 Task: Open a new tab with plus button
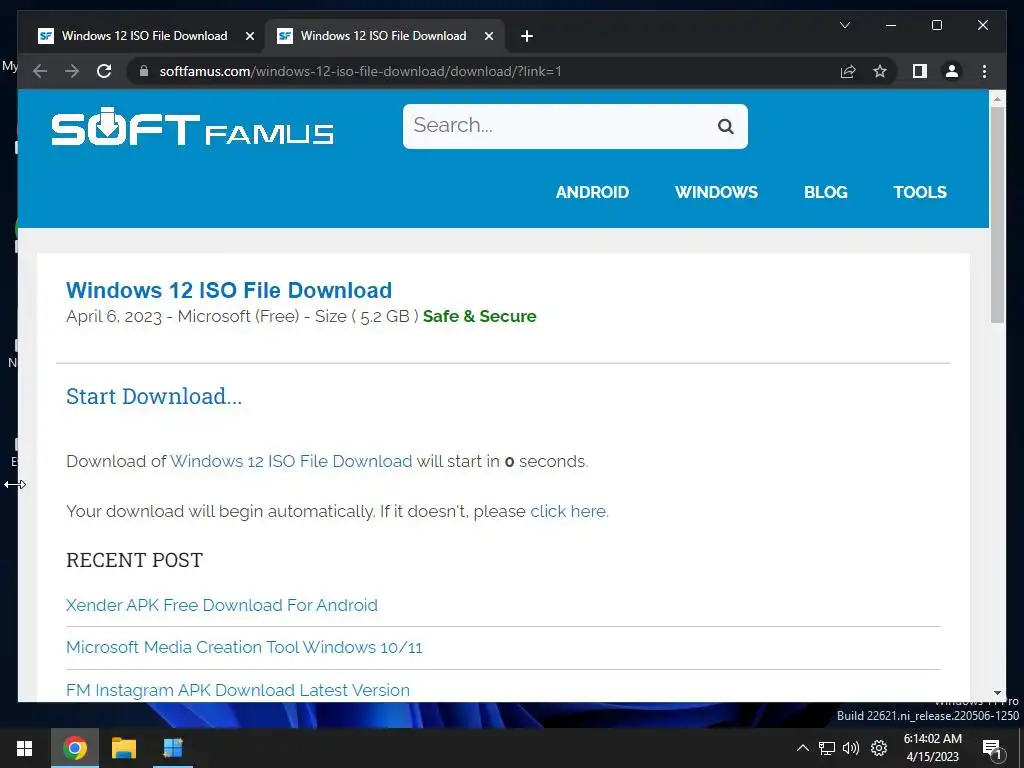[527, 36]
